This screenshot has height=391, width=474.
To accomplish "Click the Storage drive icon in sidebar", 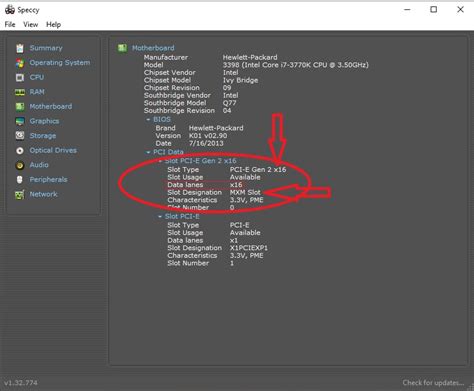I will pos(20,136).
